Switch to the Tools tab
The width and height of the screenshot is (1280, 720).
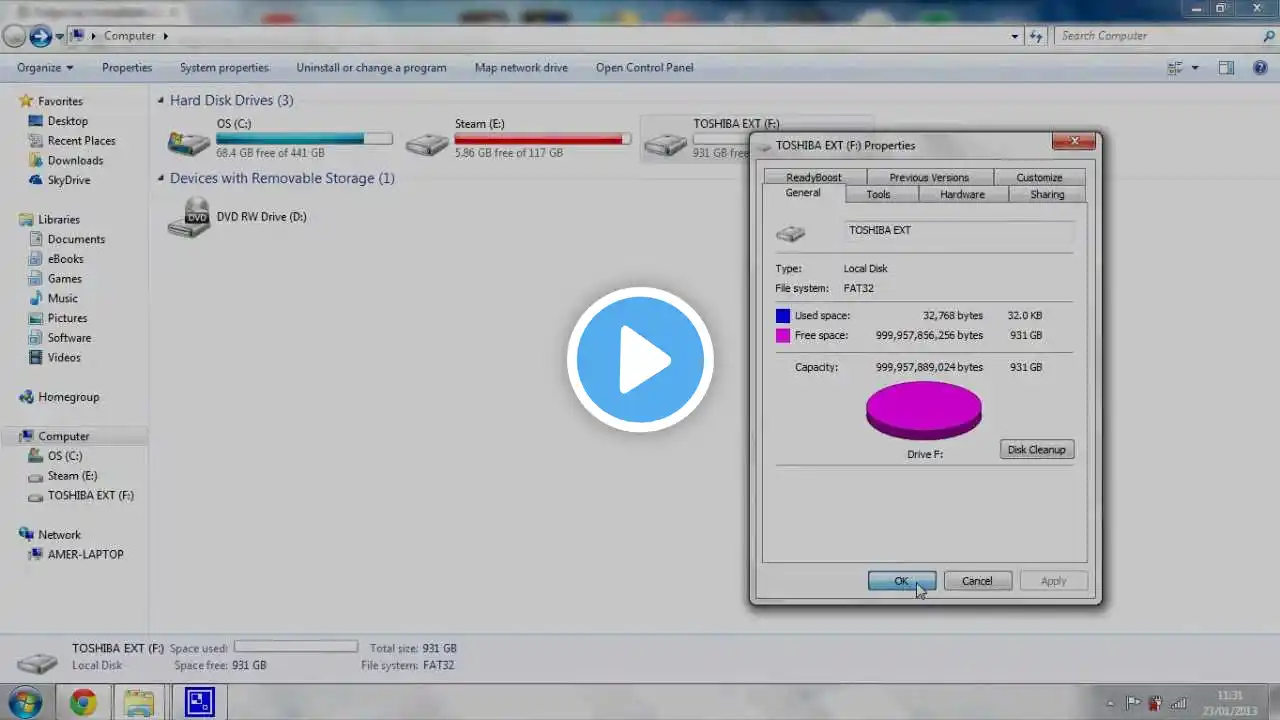pos(878,194)
